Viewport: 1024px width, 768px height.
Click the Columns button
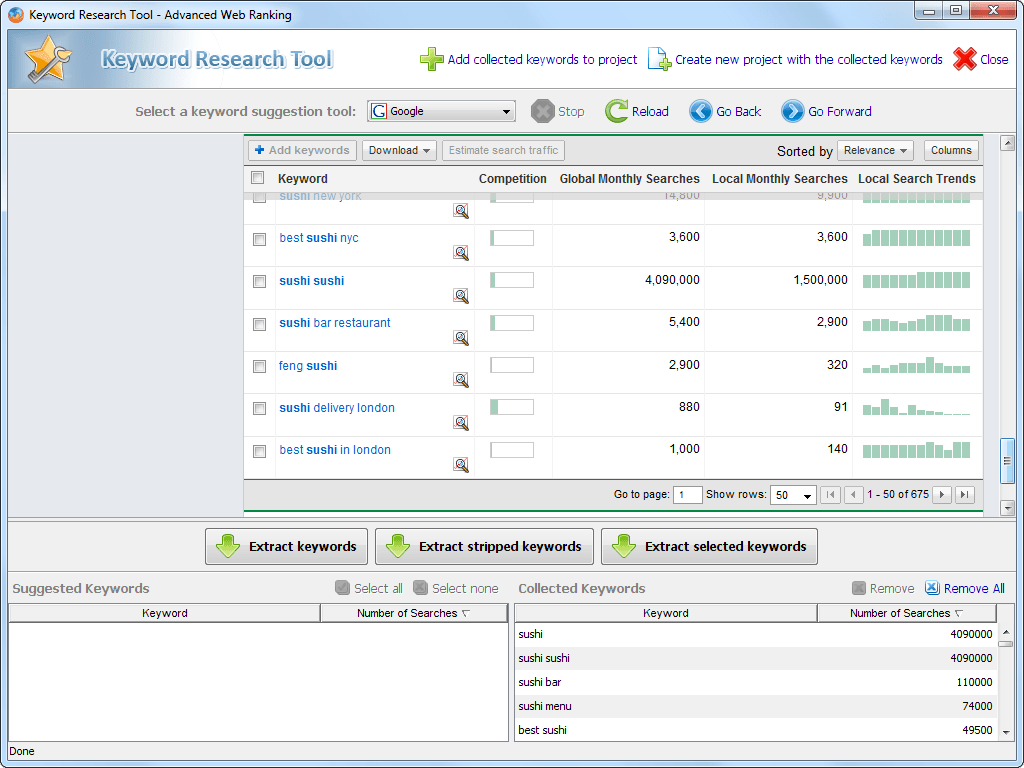pyautogui.click(x=951, y=150)
